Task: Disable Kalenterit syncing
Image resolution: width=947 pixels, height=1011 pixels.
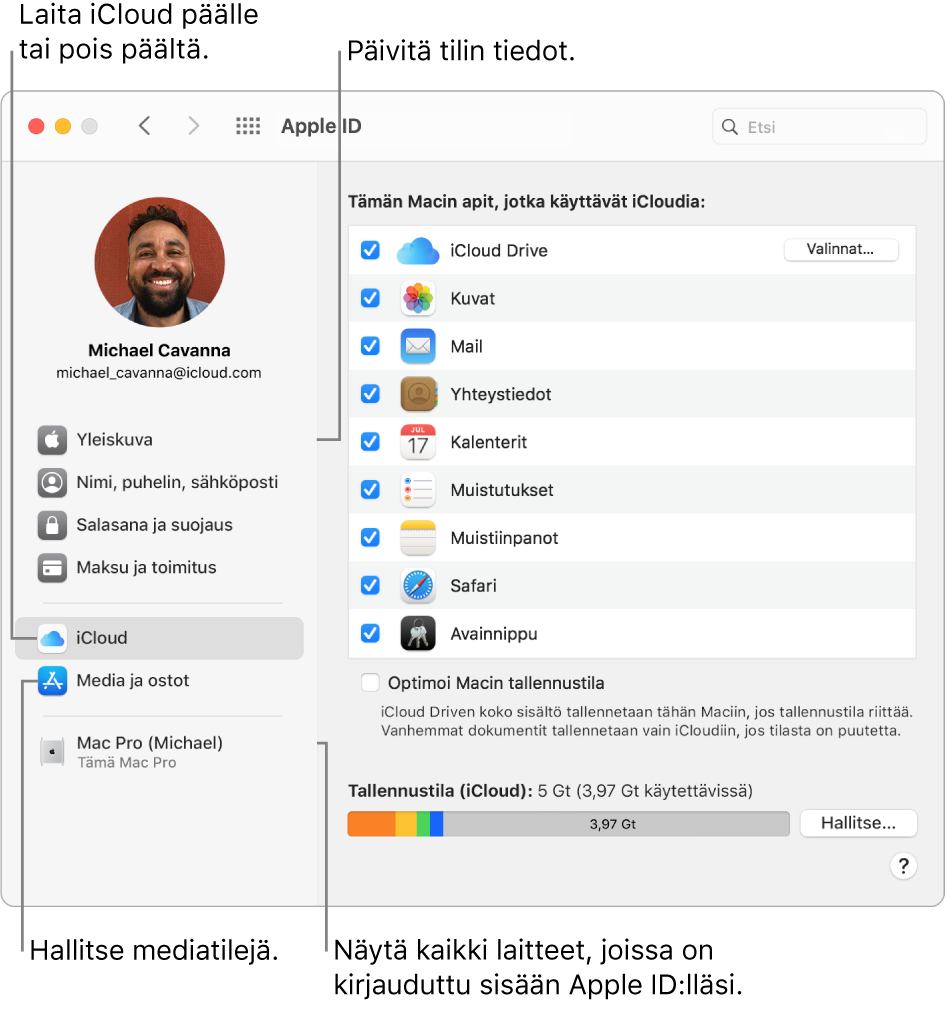Action: [x=370, y=442]
